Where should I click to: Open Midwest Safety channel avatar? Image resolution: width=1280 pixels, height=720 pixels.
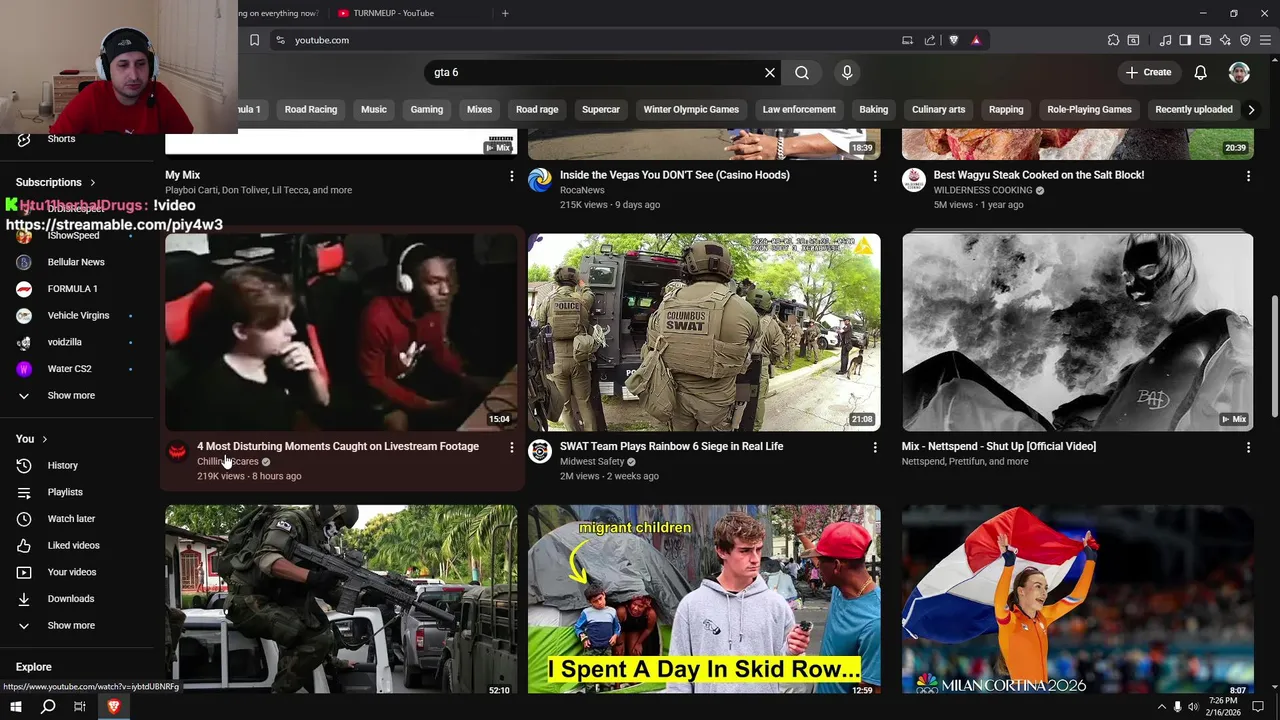tap(540, 451)
